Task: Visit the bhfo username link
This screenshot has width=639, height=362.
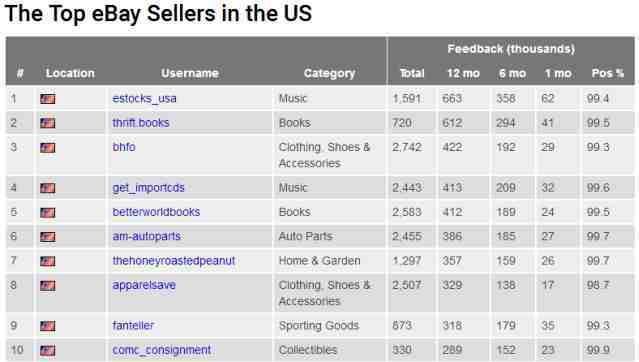Action: (x=124, y=147)
